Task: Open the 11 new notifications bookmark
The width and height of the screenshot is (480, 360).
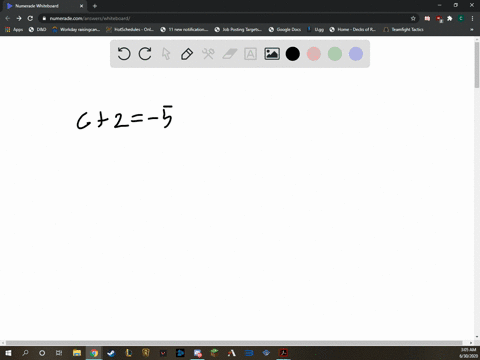Action: pos(184,29)
